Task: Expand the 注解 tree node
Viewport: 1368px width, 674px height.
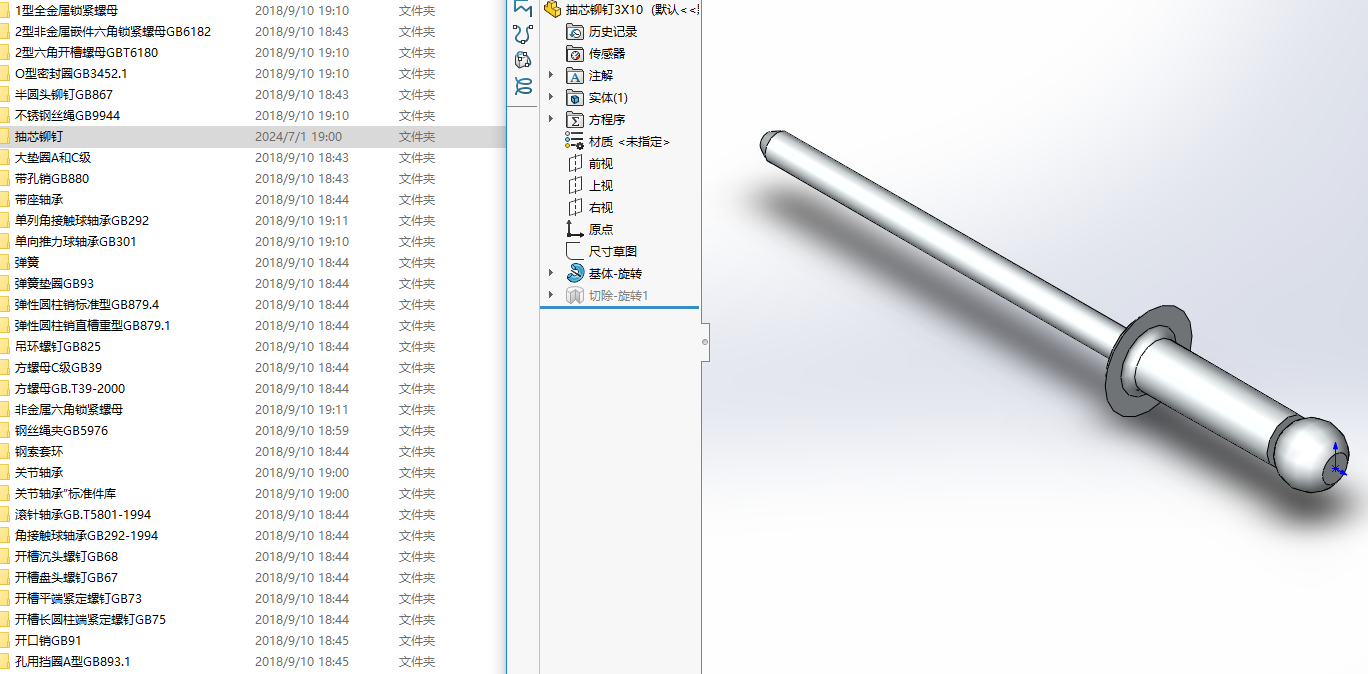Action: pyautogui.click(x=551, y=76)
